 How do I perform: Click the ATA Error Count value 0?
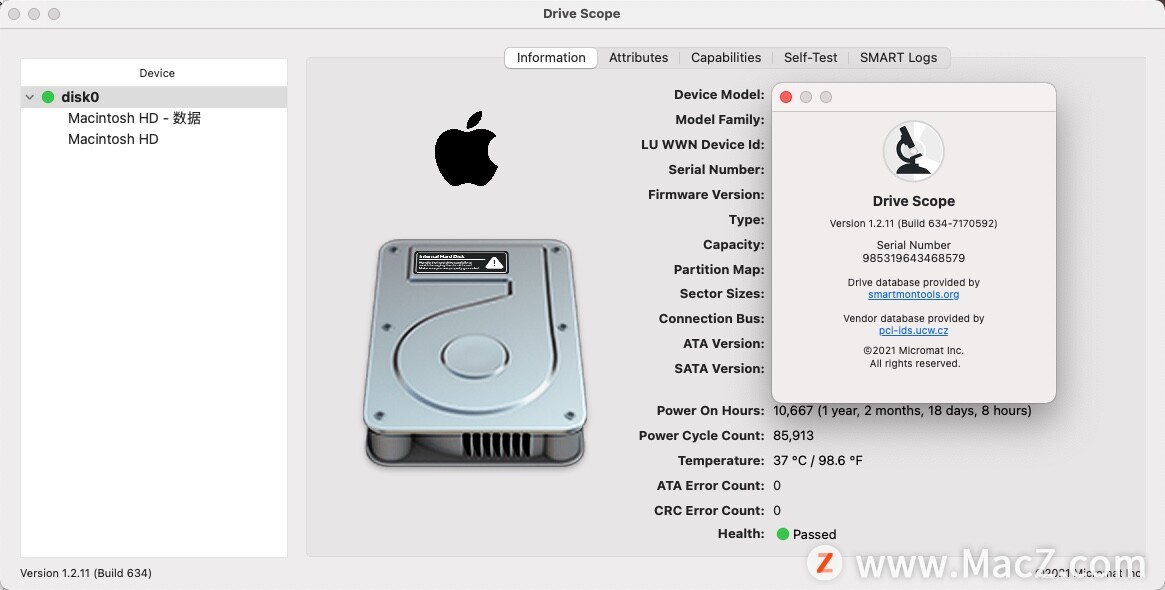pos(776,485)
